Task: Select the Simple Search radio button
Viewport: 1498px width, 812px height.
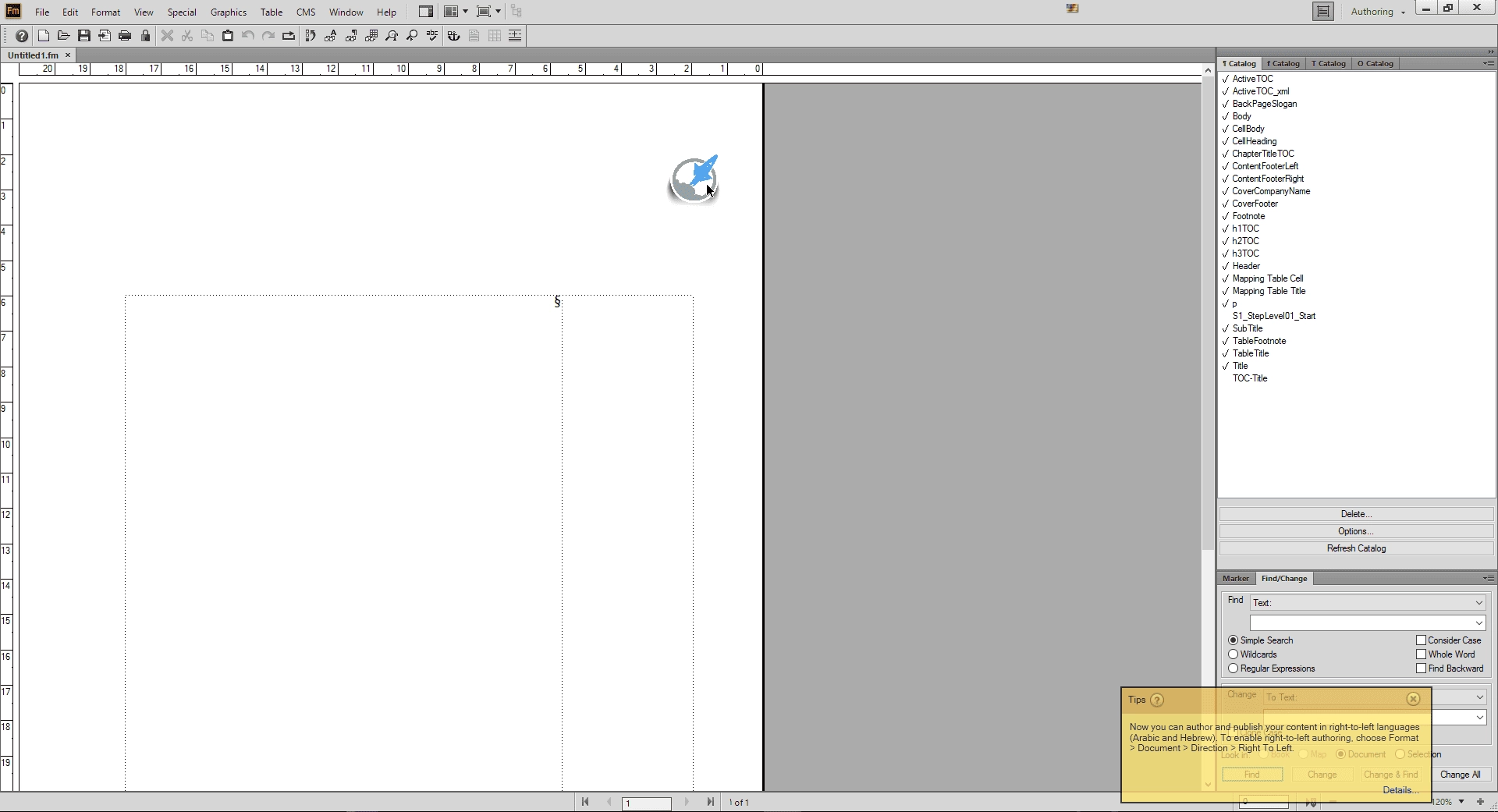Action: click(x=1233, y=640)
